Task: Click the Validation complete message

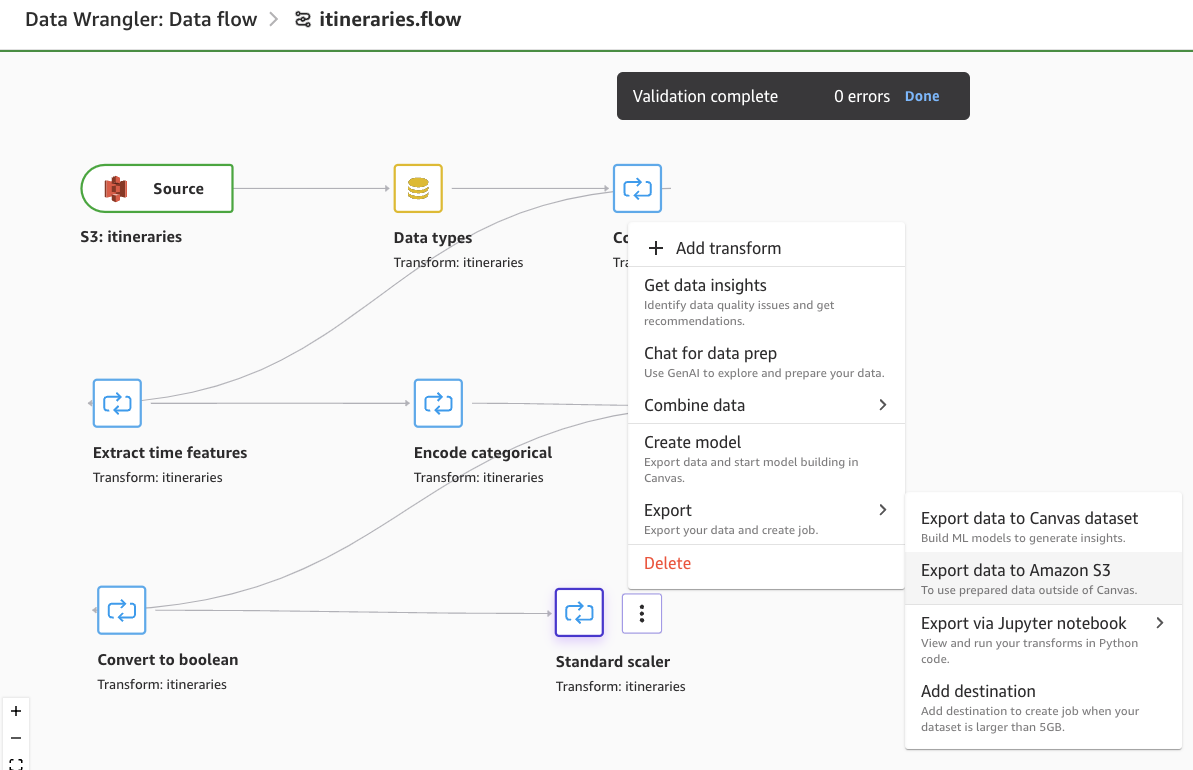Action: coord(705,97)
